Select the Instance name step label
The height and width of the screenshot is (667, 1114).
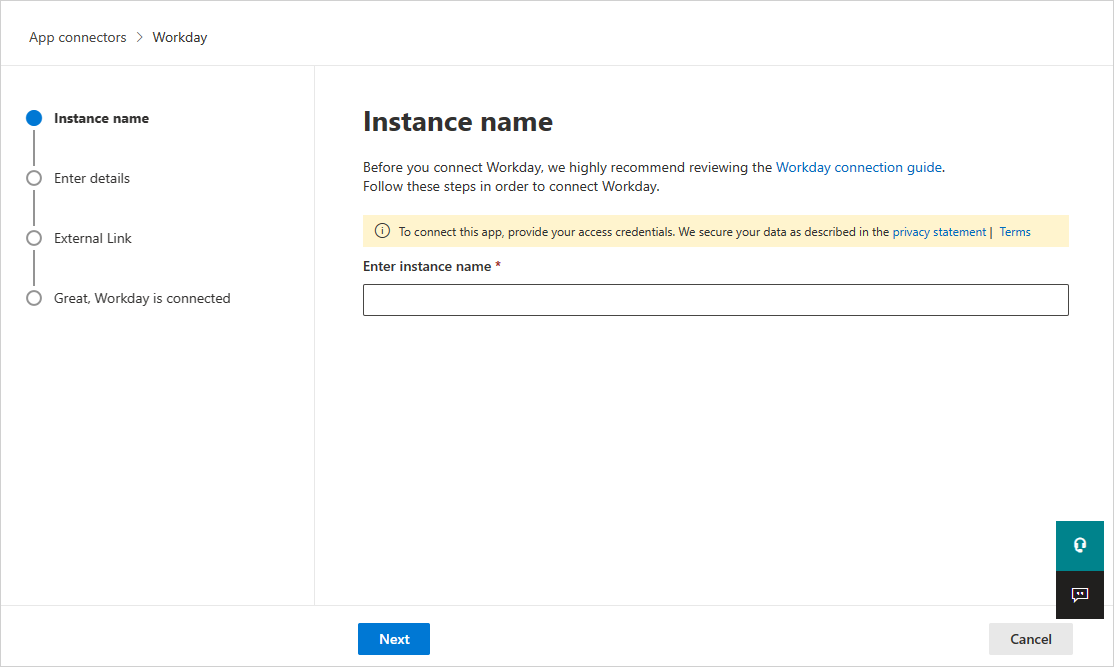[x=101, y=117]
